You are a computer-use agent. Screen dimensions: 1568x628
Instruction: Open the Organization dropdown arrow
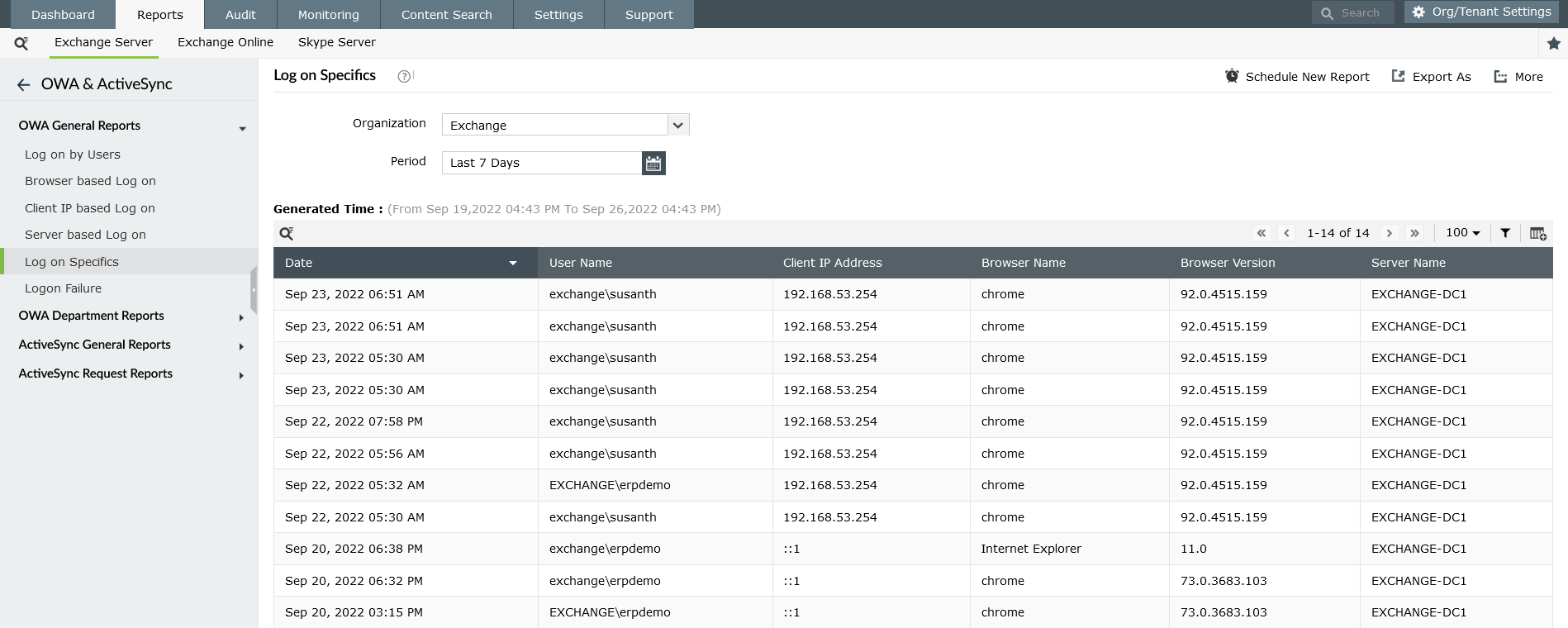tap(678, 125)
